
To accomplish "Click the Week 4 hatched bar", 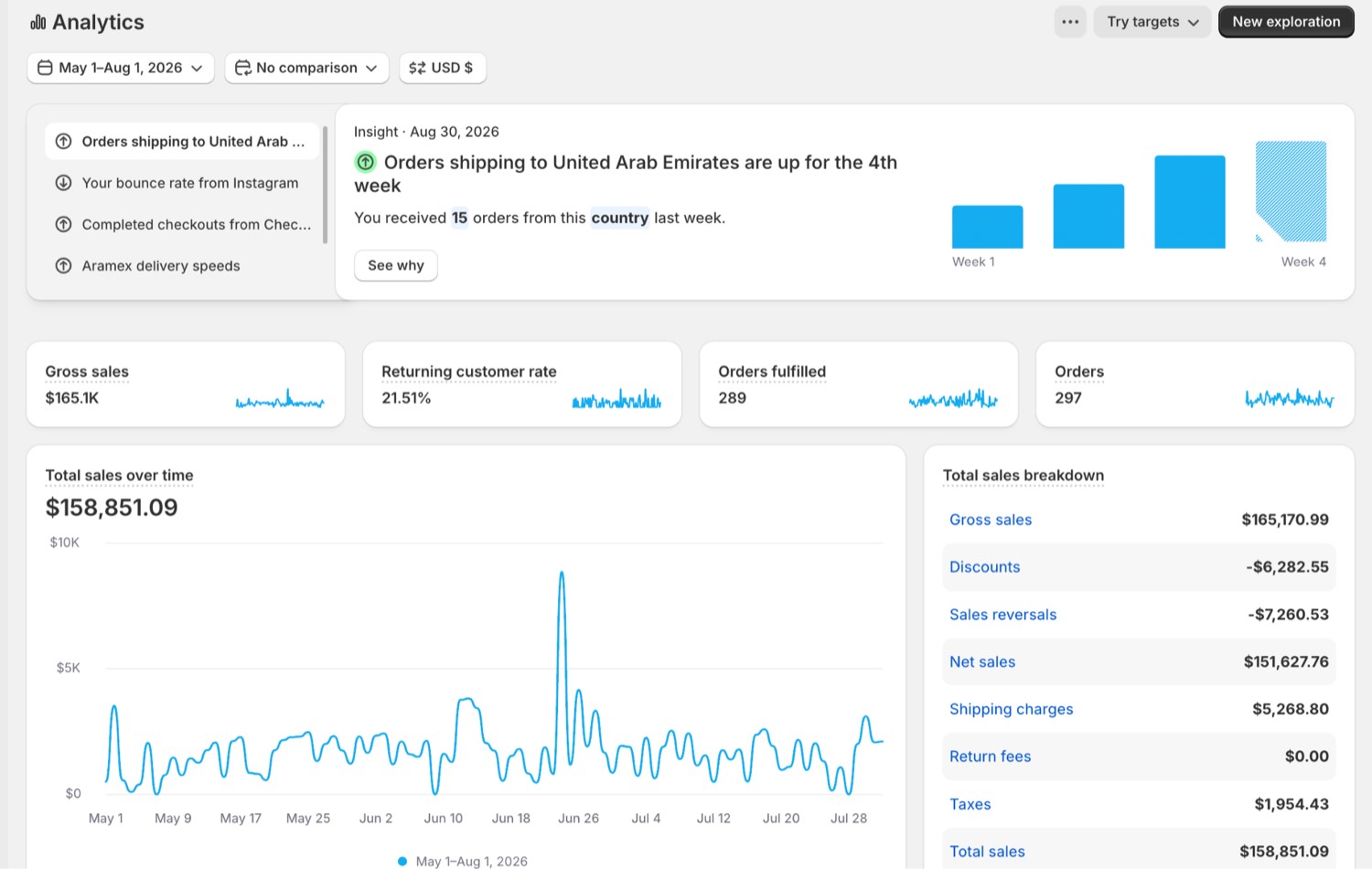I will pos(1291,191).
